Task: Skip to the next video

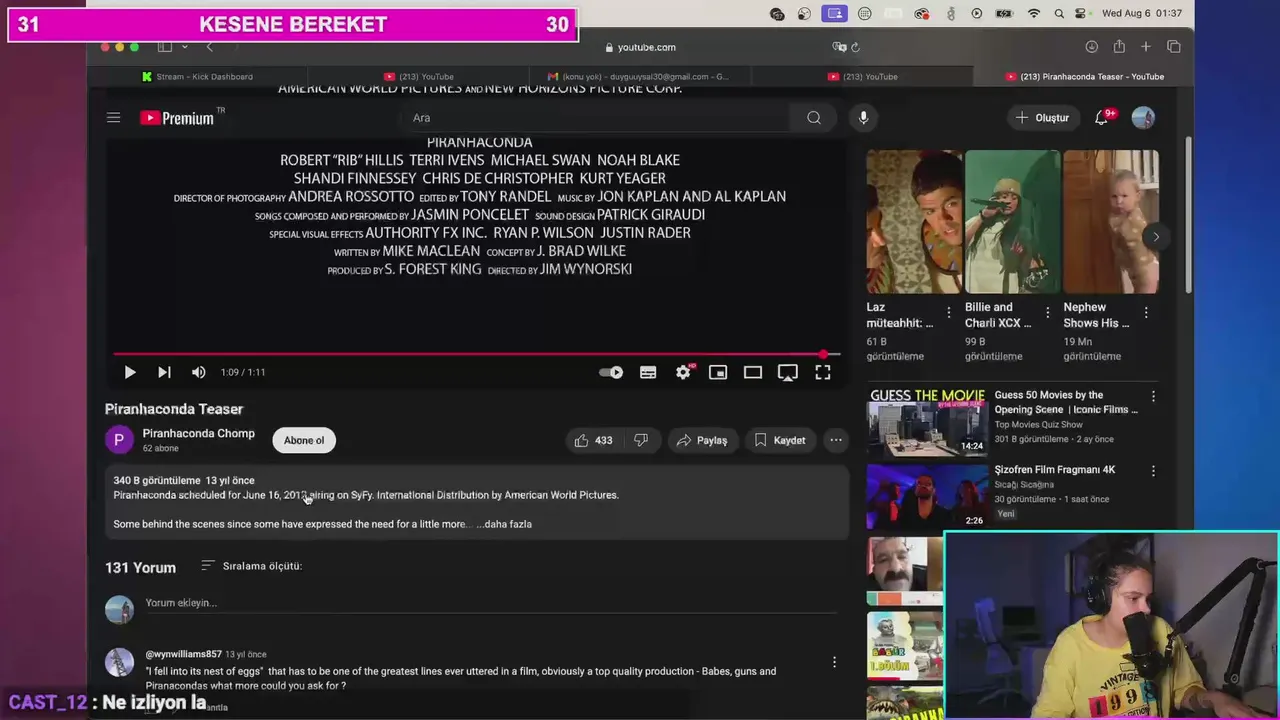Action: [x=164, y=372]
